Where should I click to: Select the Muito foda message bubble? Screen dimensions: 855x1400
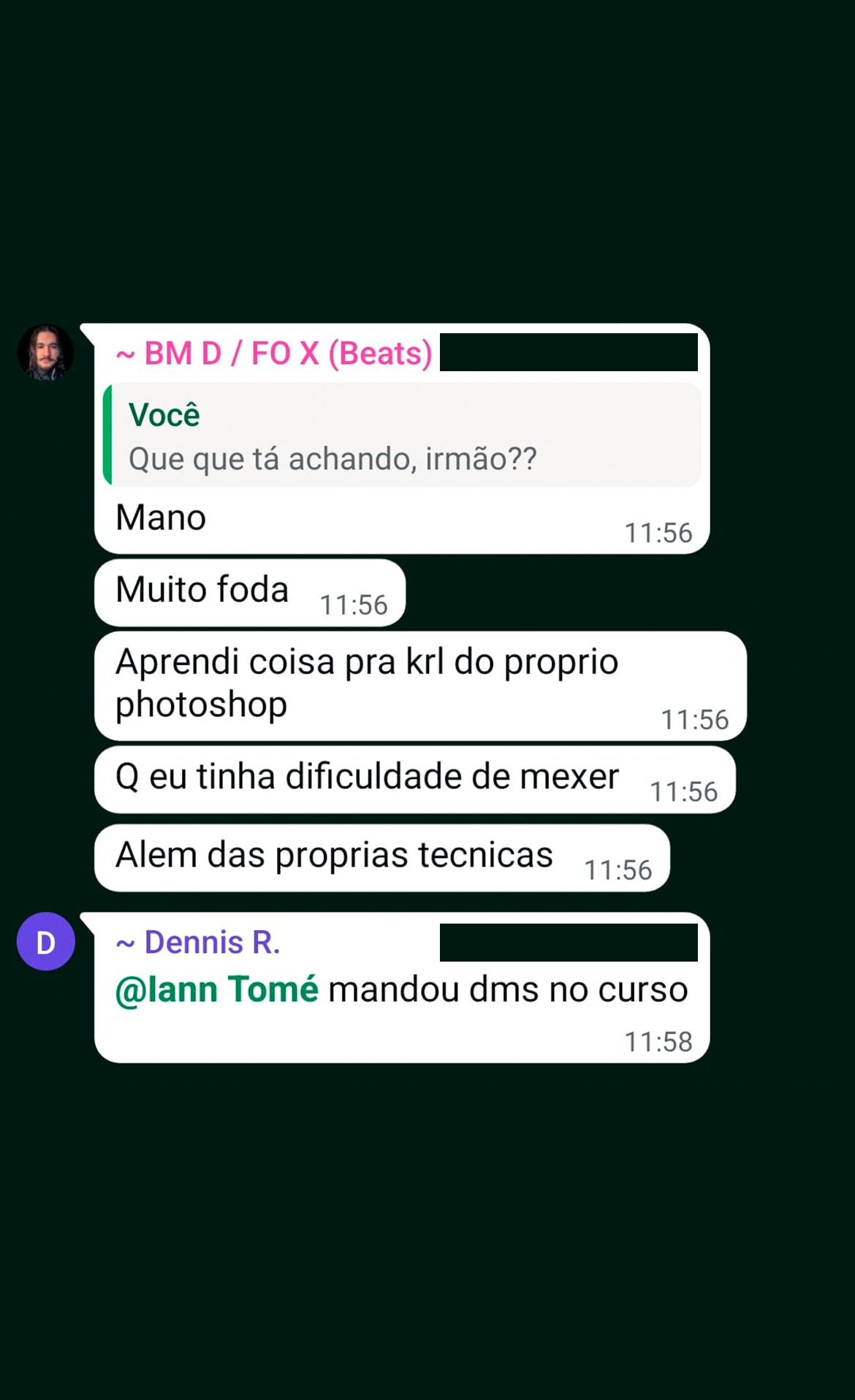[x=250, y=593]
